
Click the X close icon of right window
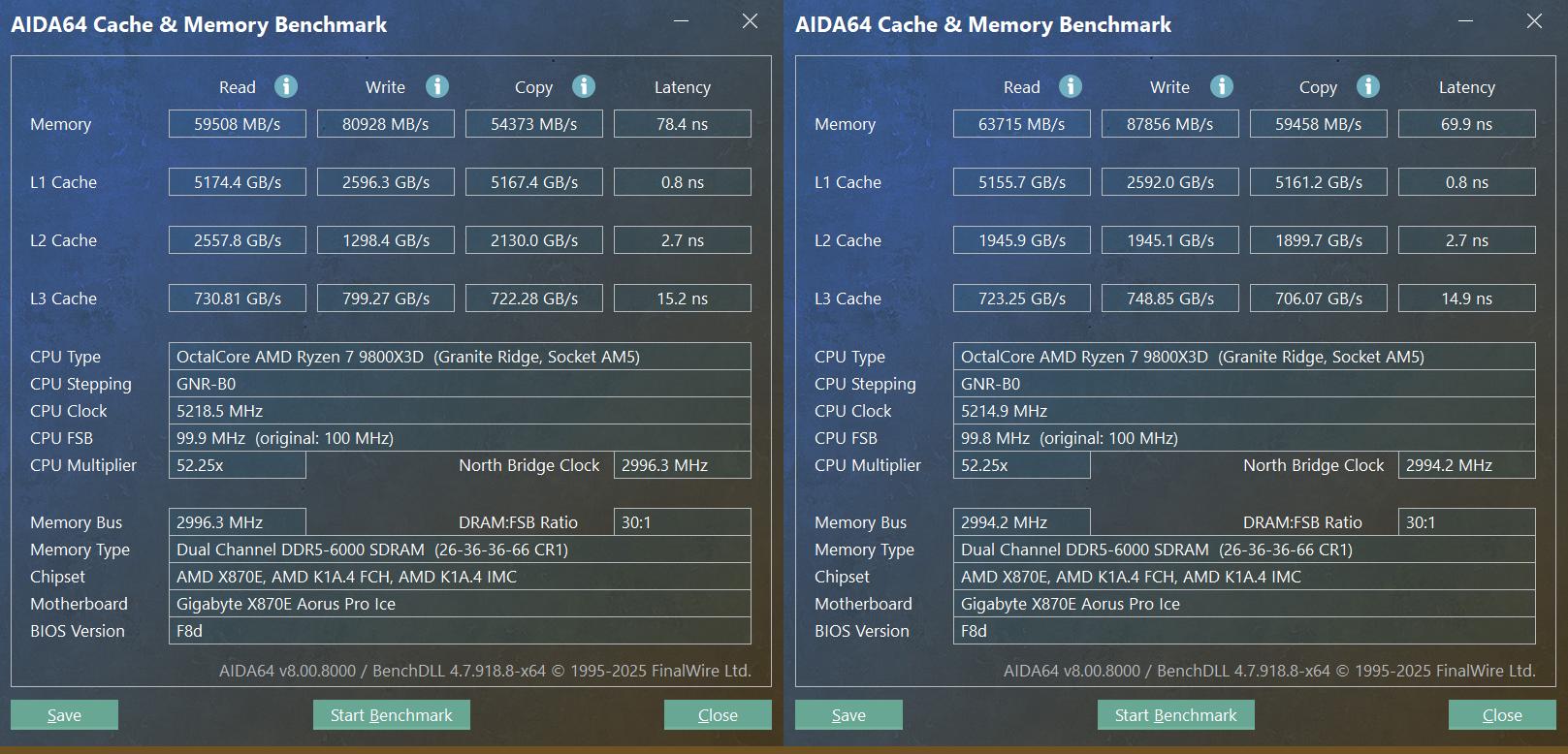(x=1534, y=21)
